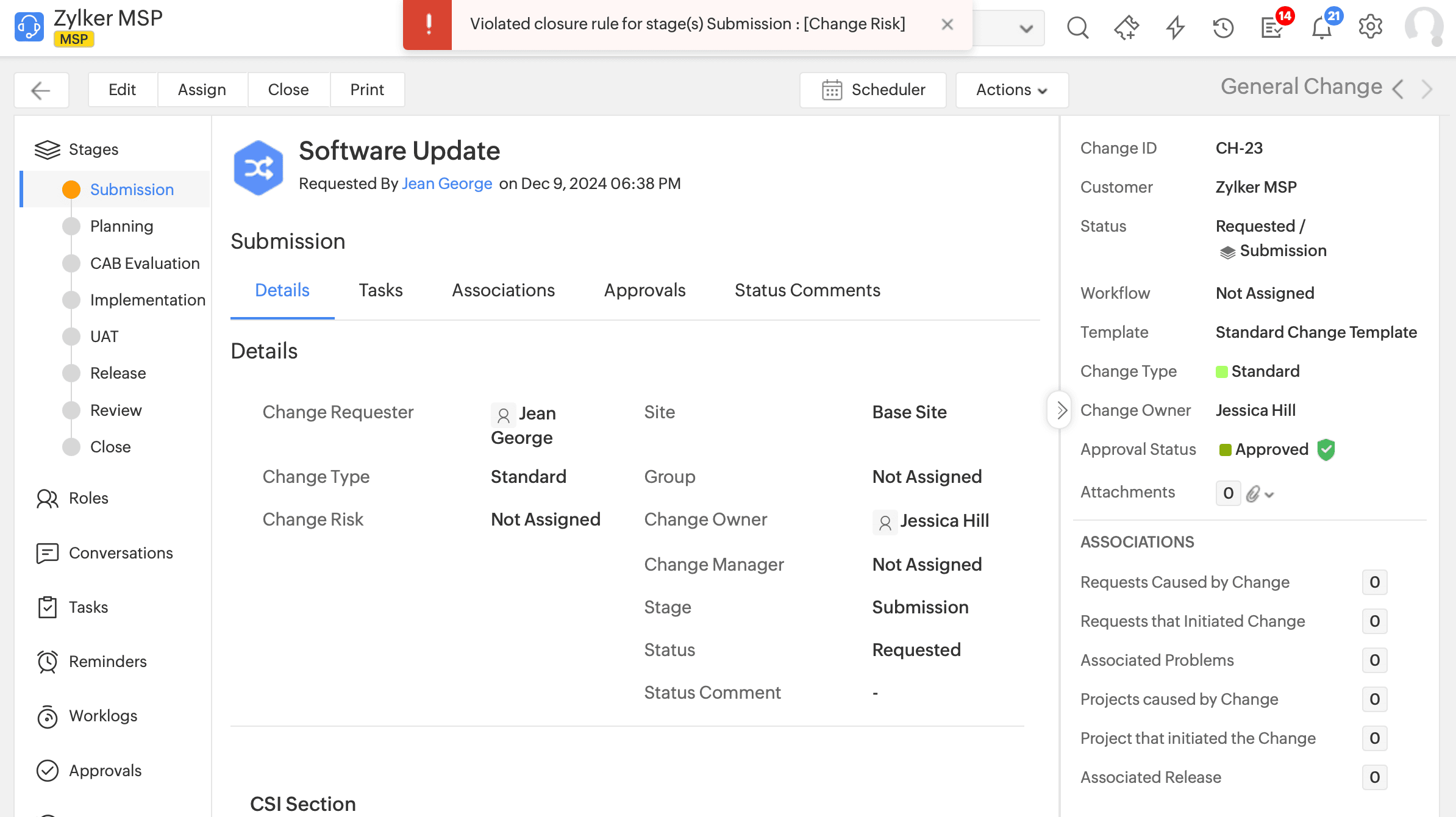Open my tasks icon with badge 14
Screen dimensions: 1456x817
[1272, 27]
